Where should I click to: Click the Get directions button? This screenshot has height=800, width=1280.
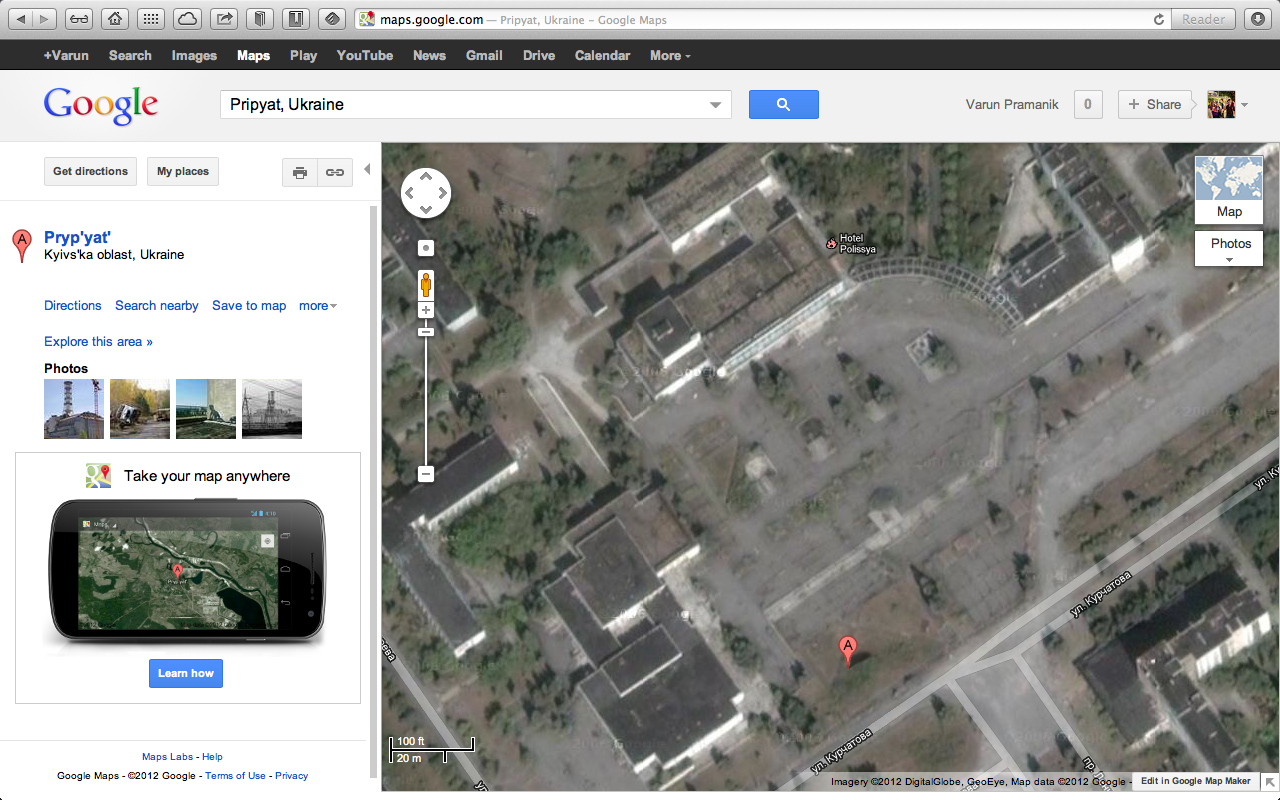click(90, 172)
